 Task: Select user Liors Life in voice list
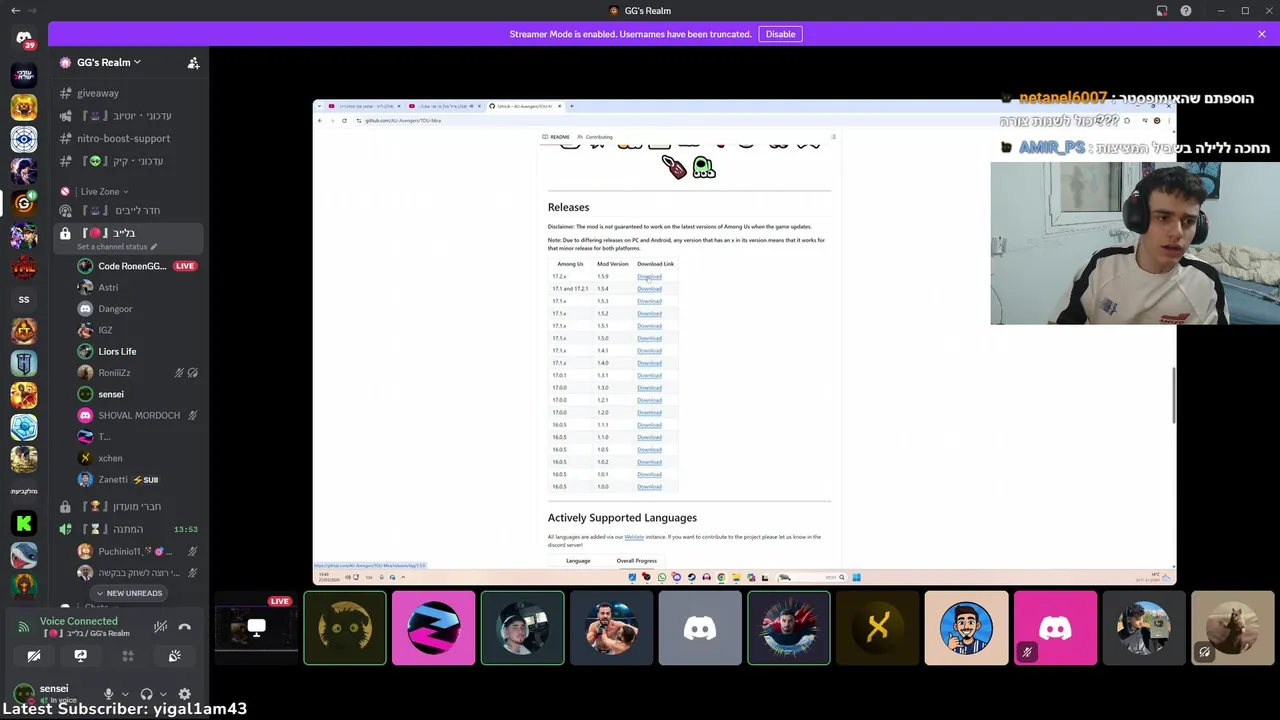pyautogui.click(x=137, y=351)
